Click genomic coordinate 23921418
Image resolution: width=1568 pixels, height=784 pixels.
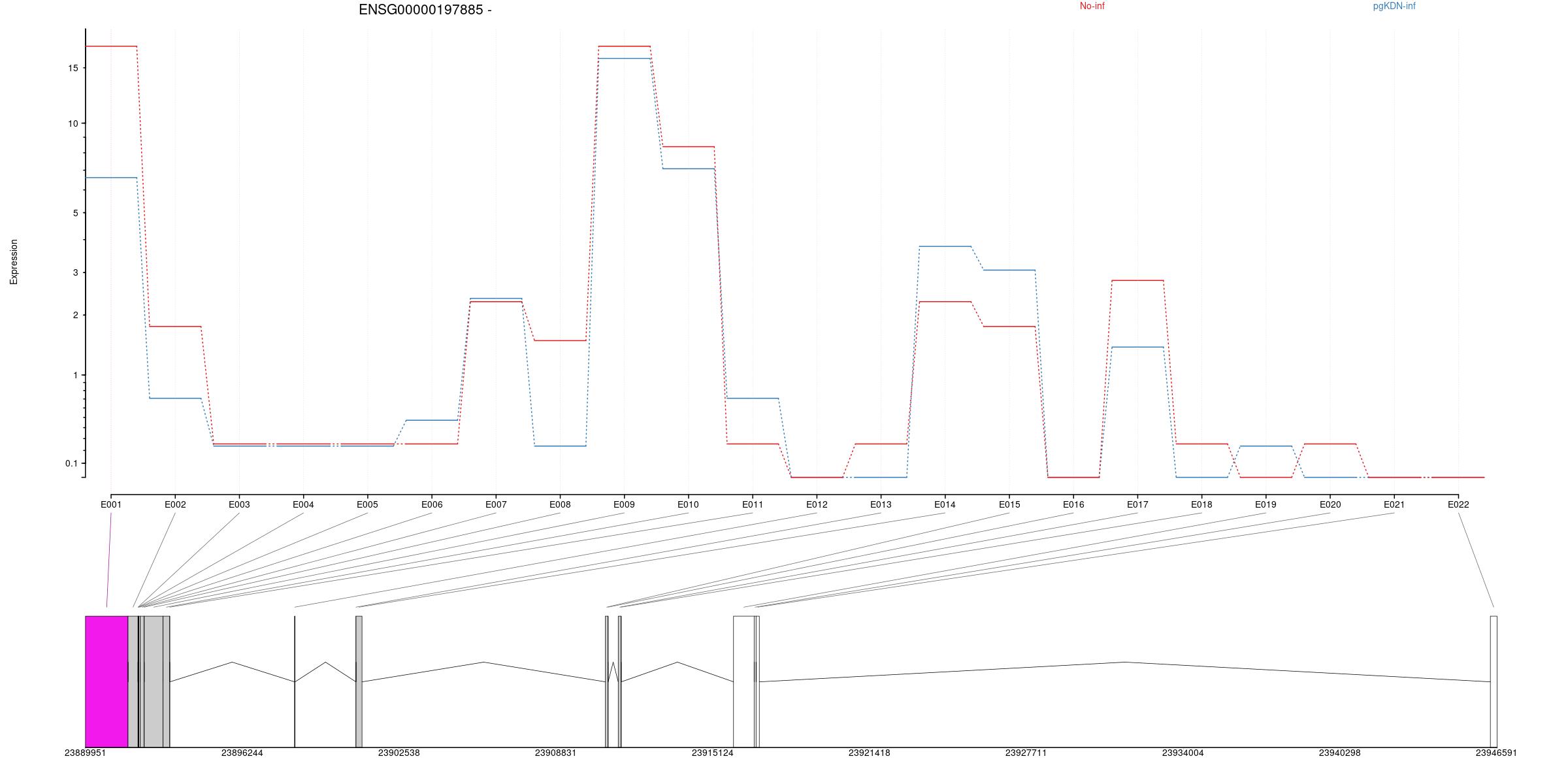[869, 753]
